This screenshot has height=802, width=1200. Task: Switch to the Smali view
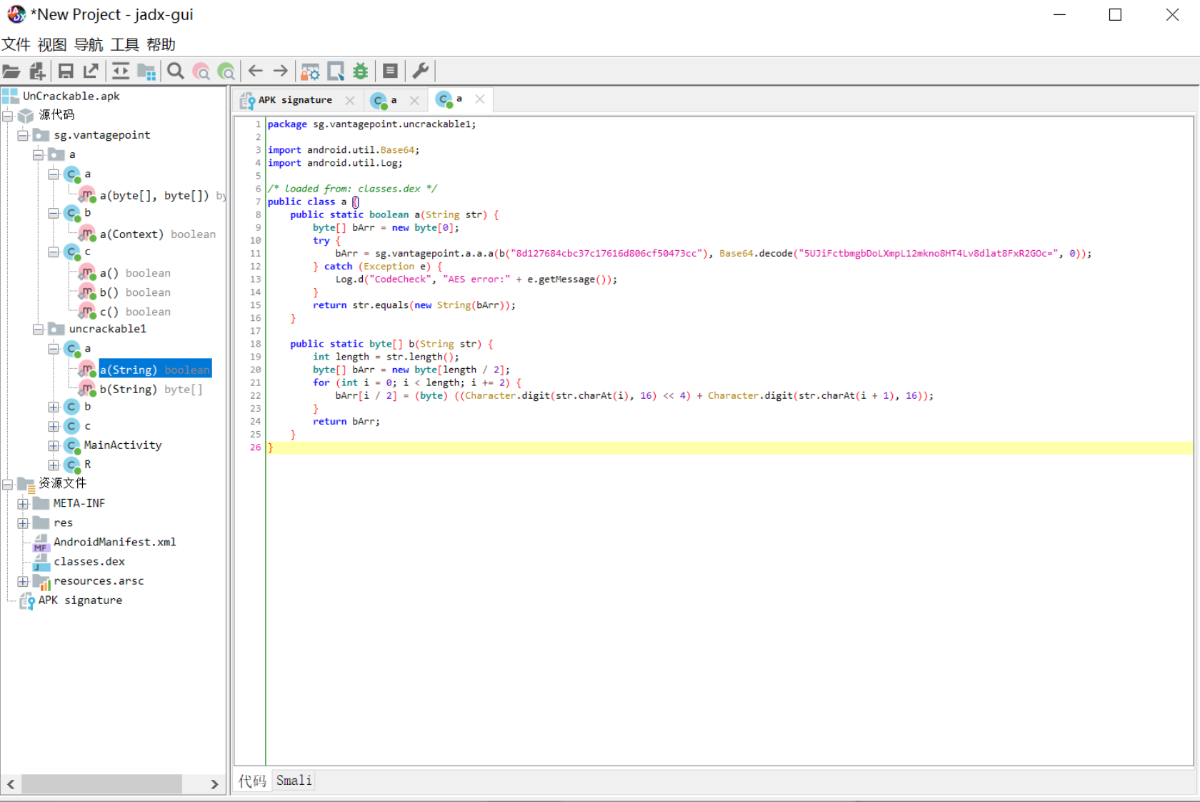point(294,781)
